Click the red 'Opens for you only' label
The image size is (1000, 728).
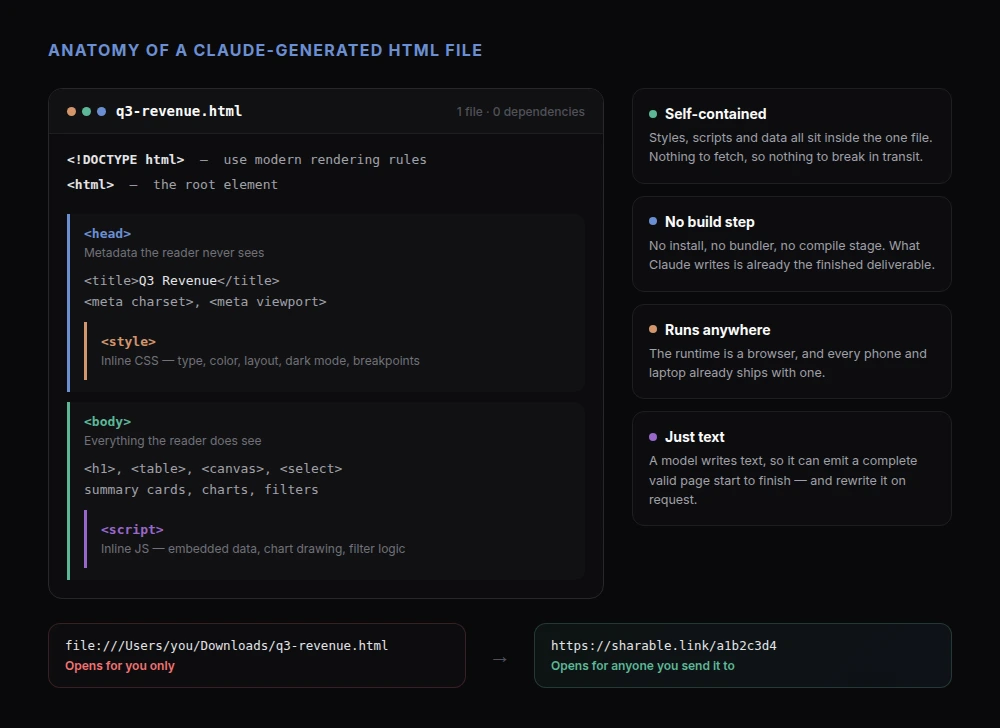(x=120, y=666)
